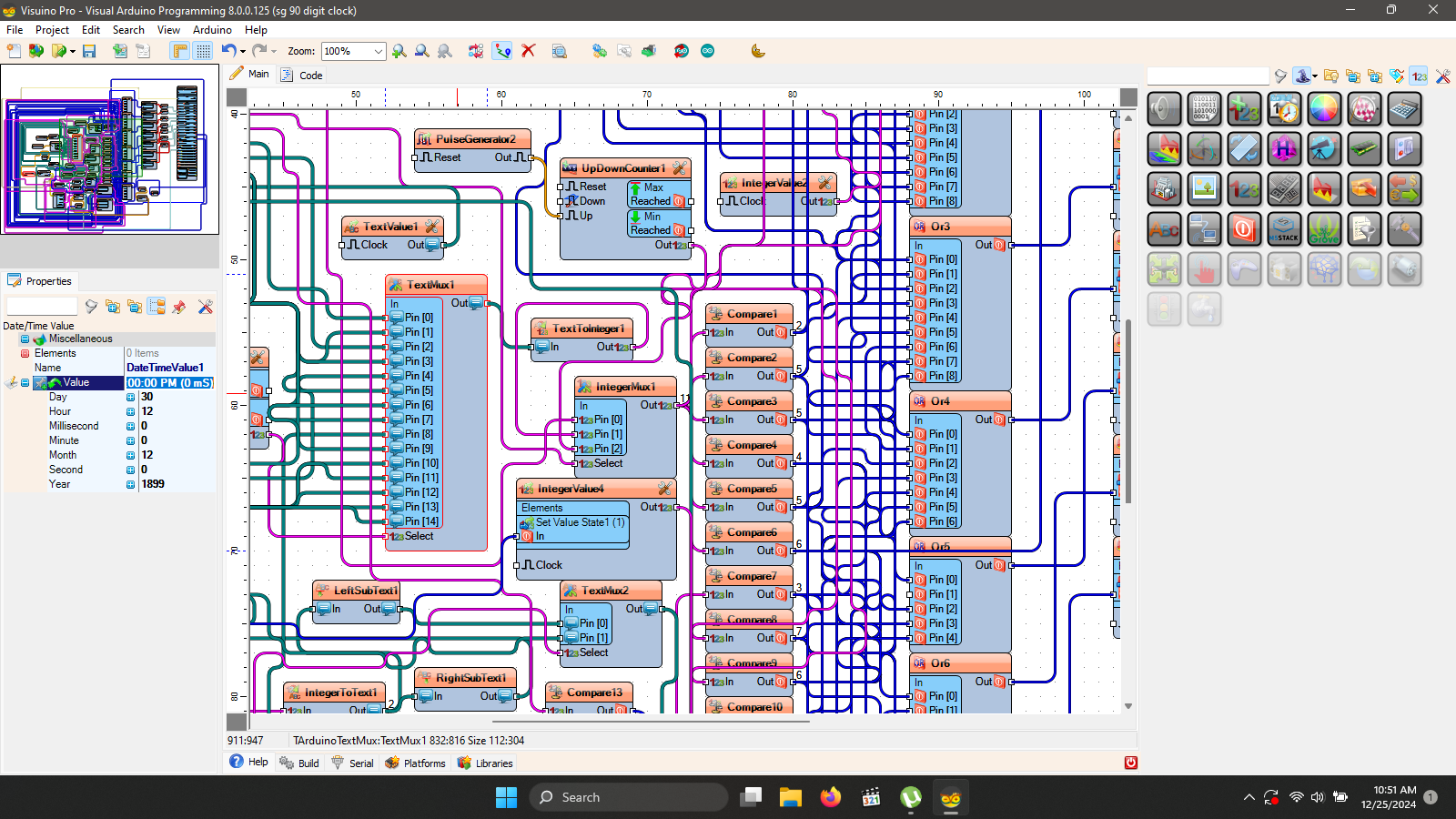This screenshot has height=819, width=1456.
Task: Click the Platforms button in bottom bar
Action: [415, 763]
